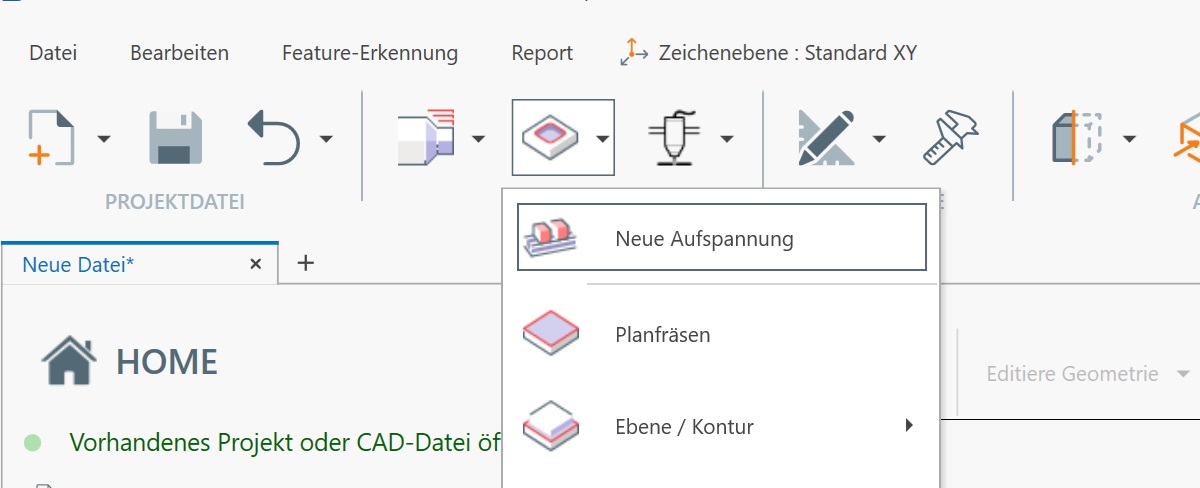Click the HOME house icon
The width and height of the screenshot is (1200, 488).
[x=70, y=362]
